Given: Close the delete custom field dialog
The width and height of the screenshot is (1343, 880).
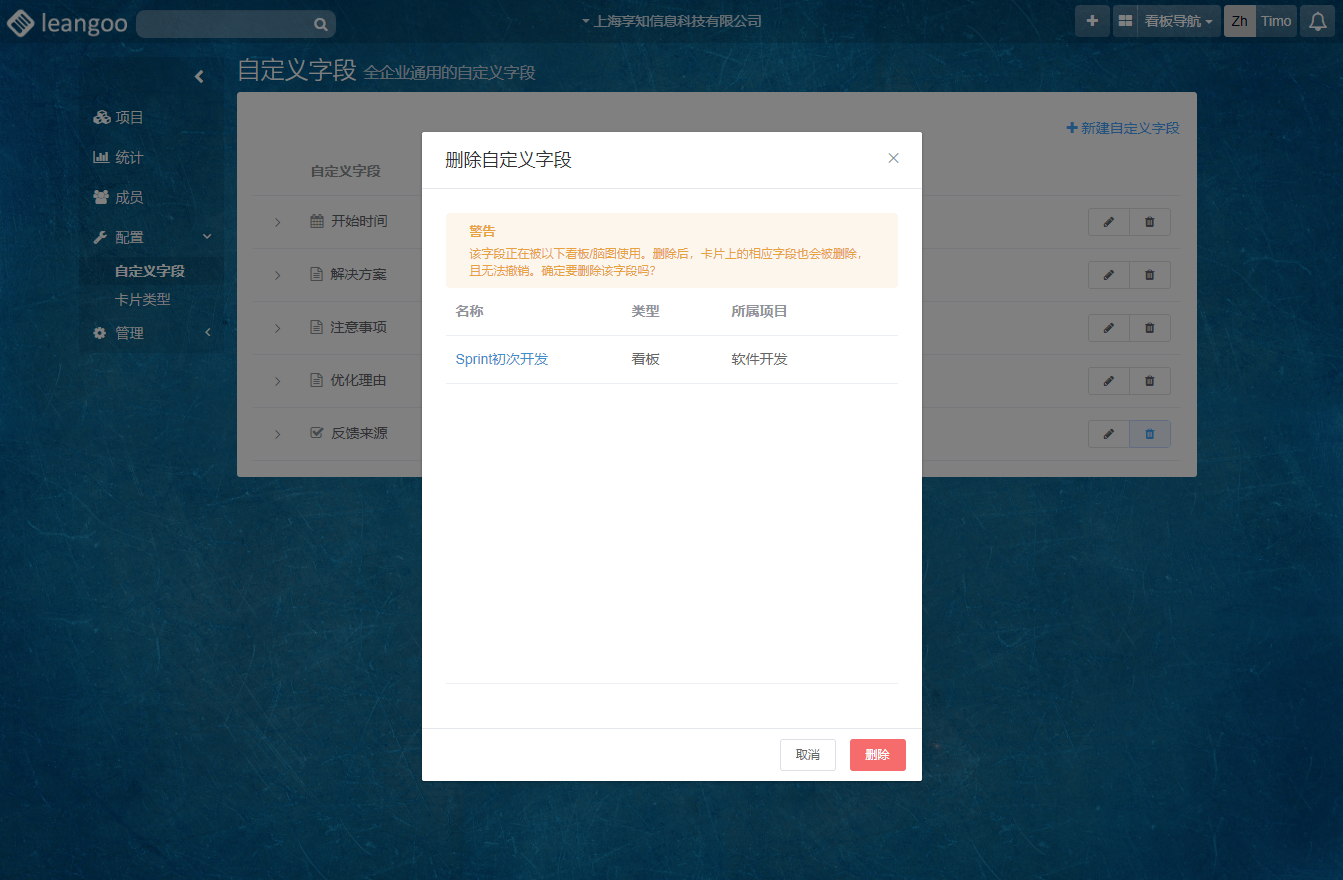Looking at the screenshot, I should [893, 158].
